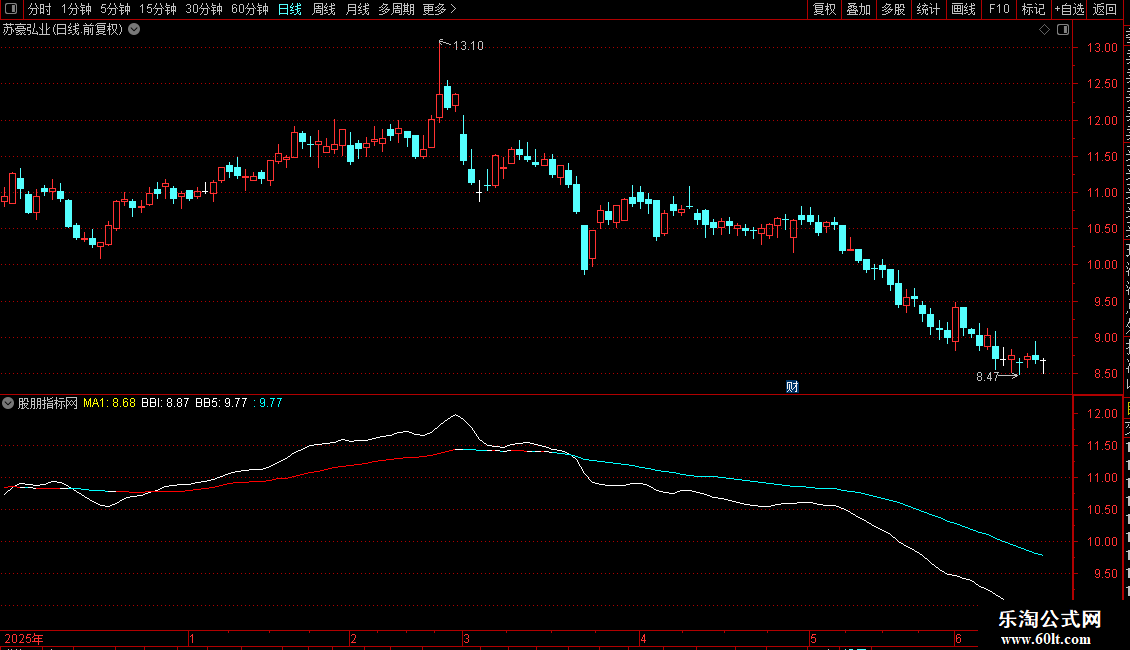Open the 股朋指标网 indicator dropdown circle
1130x650 pixels.
pyautogui.click(x=8, y=403)
